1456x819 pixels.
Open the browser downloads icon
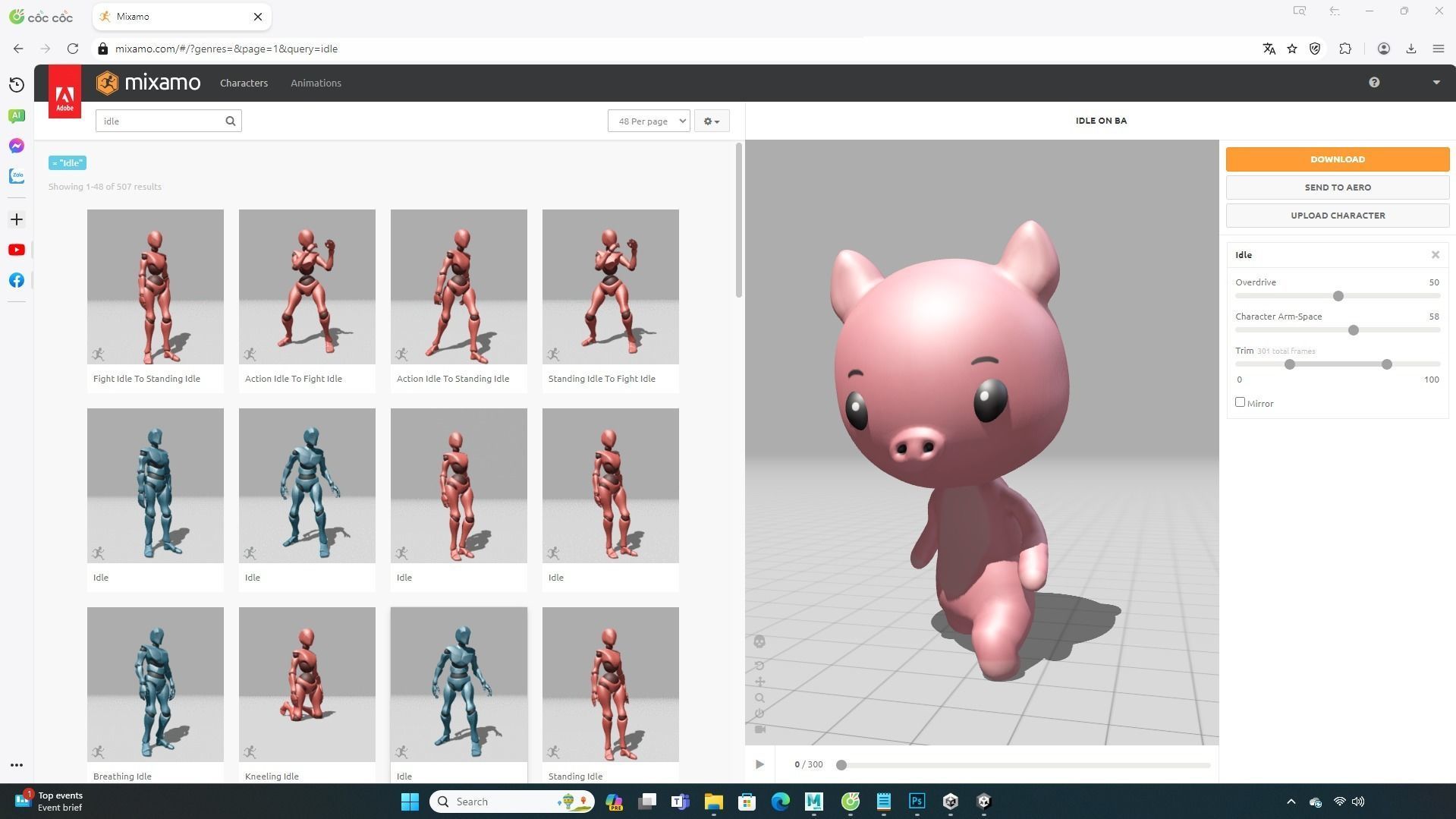(x=1411, y=49)
